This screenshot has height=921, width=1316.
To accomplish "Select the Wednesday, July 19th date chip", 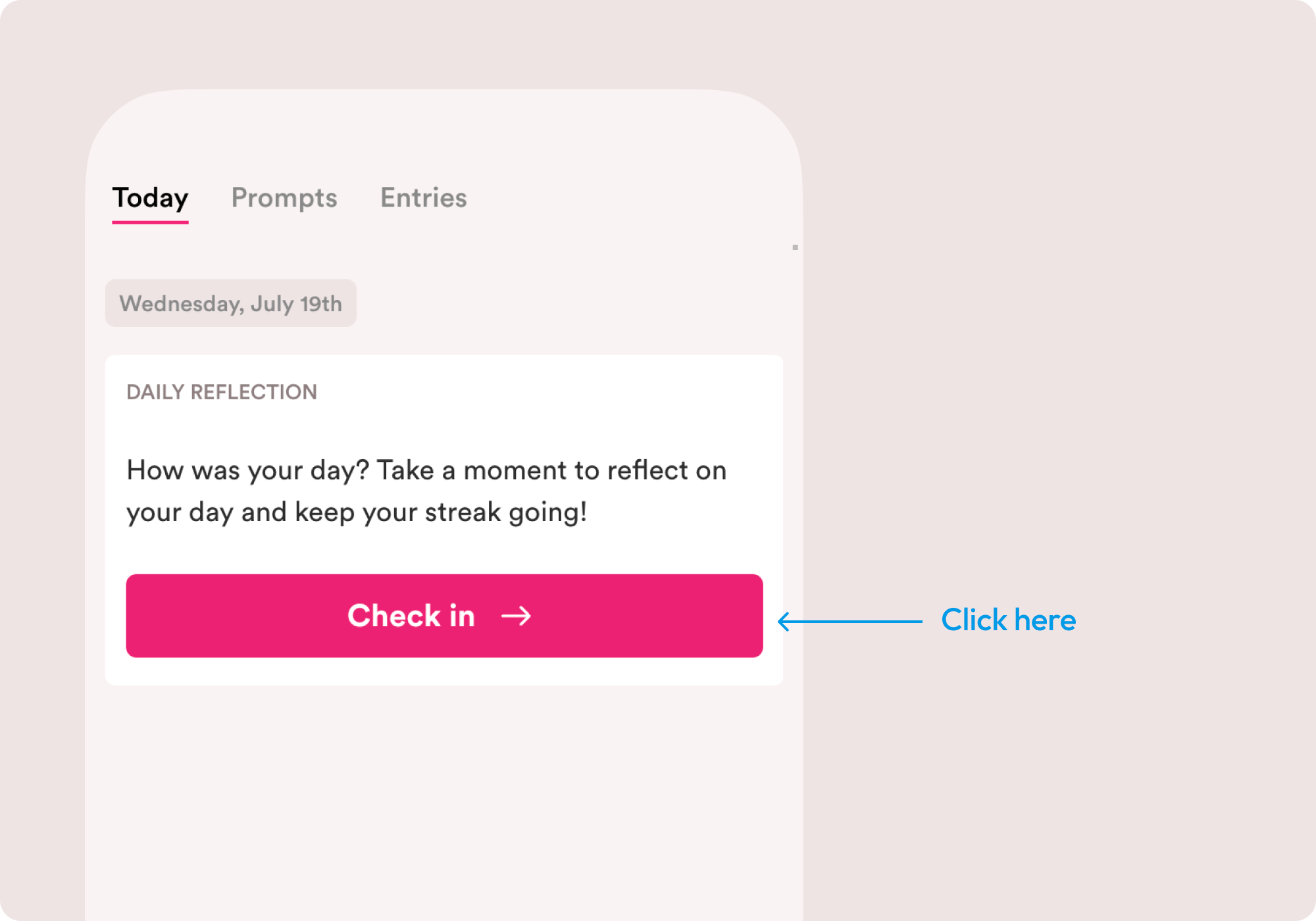I will pos(231,303).
